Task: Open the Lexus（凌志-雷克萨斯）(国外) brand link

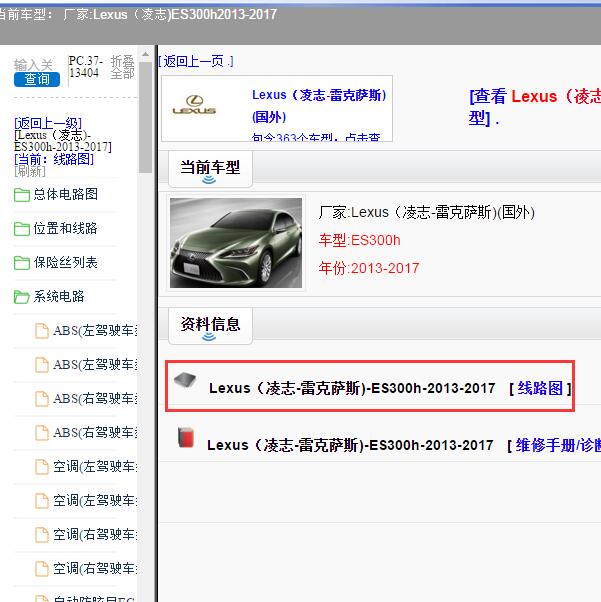Action: tap(319, 106)
